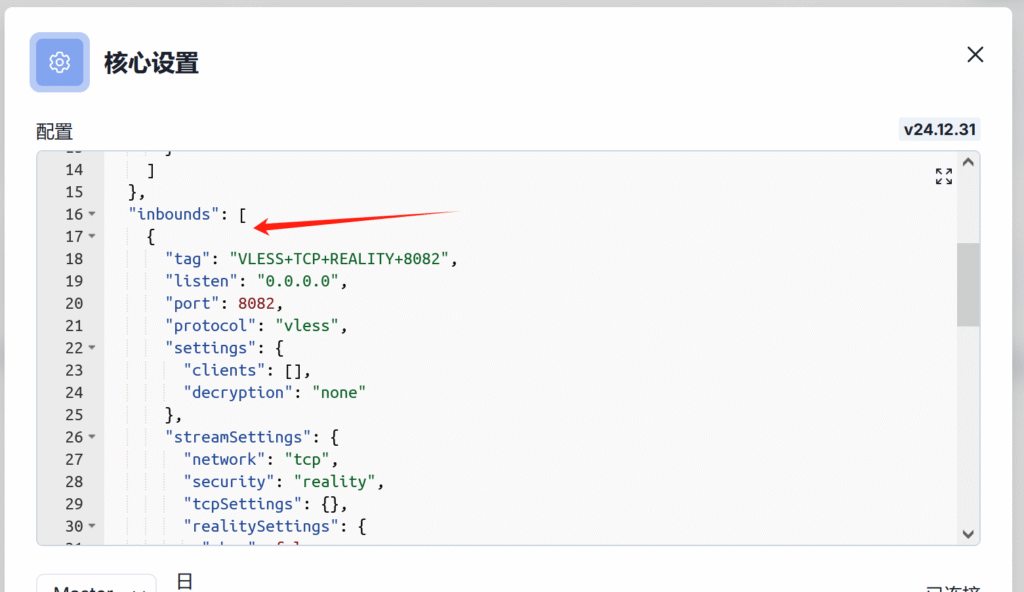The height and width of the screenshot is (592, 1024).
Task: Select line number 21 in the gutter
Action: point(74,326)
